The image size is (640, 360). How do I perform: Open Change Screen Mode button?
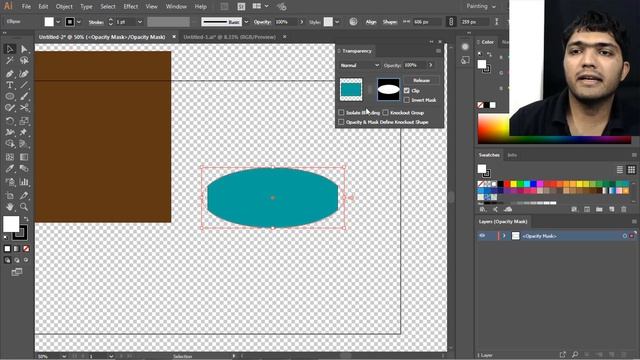(x=17, y=272)
